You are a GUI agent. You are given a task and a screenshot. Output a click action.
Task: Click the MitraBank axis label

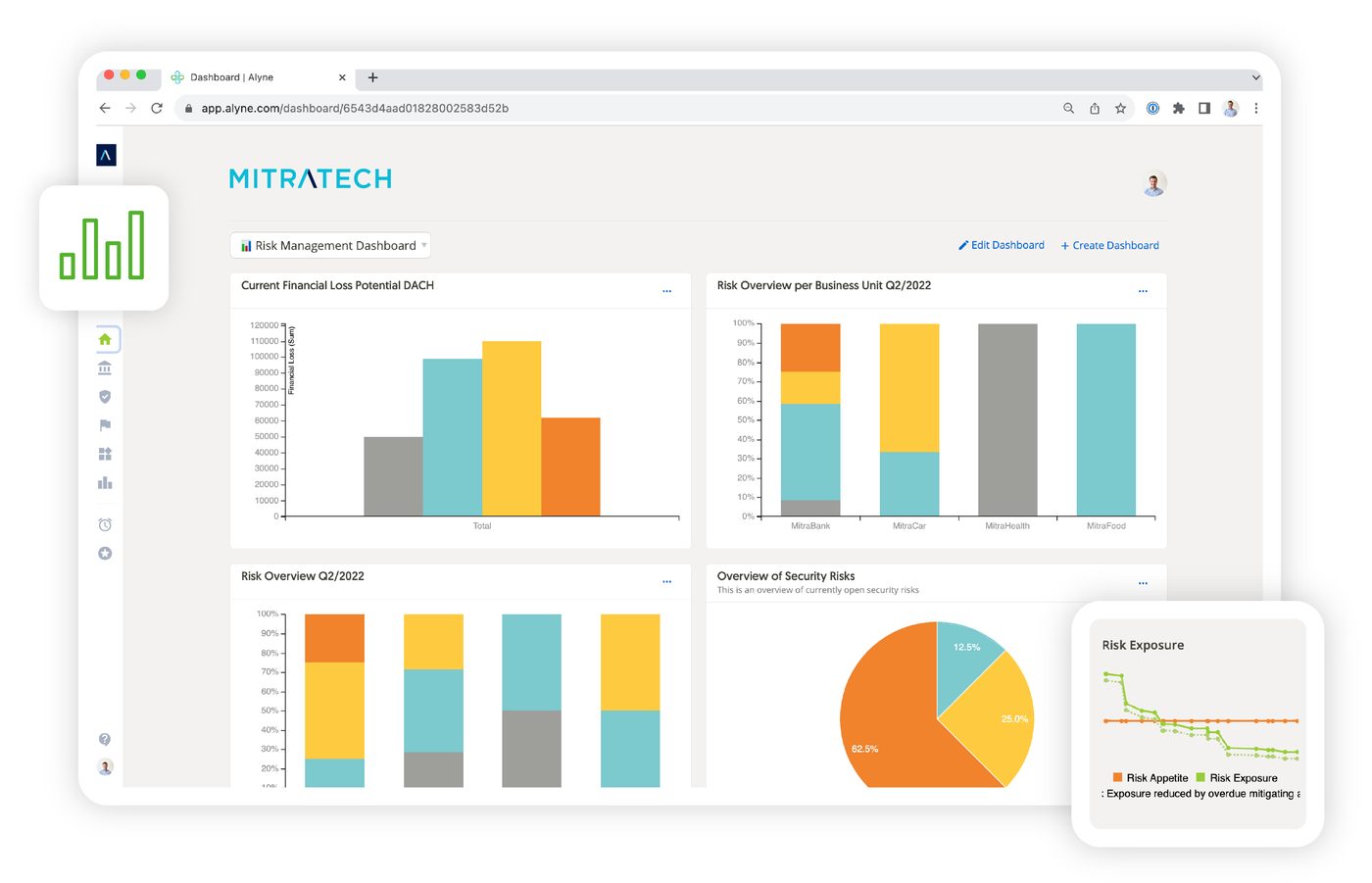(810, 526)
